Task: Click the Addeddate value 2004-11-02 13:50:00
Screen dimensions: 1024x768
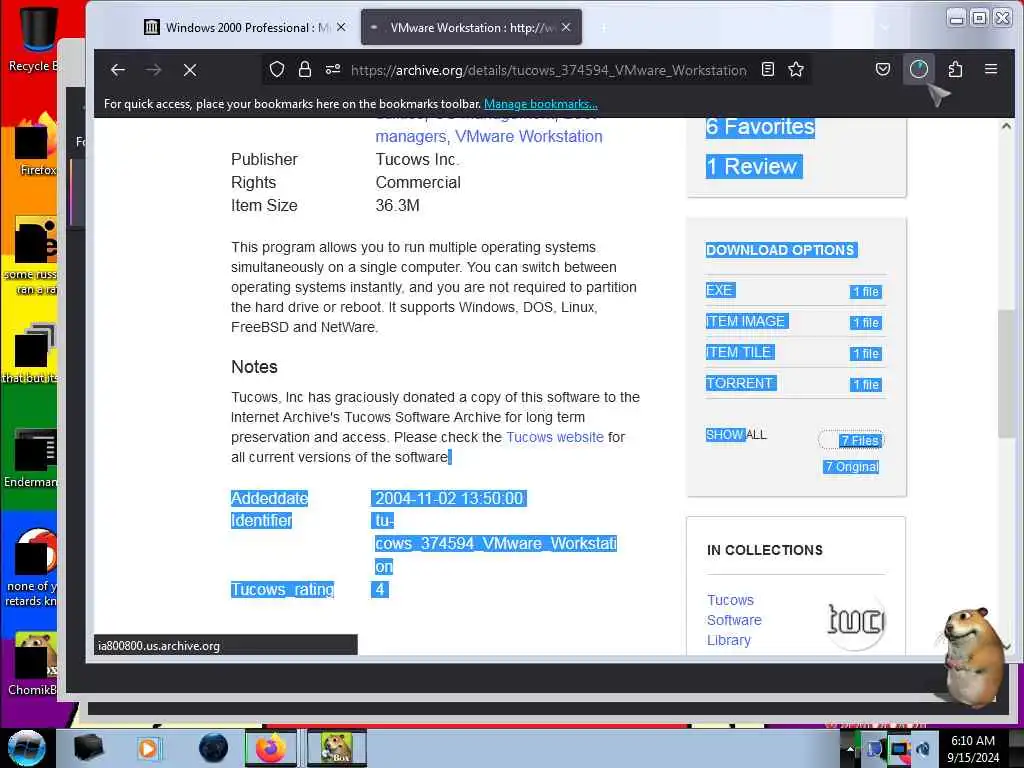Action: pyautogui.click(x=449, y=498)
